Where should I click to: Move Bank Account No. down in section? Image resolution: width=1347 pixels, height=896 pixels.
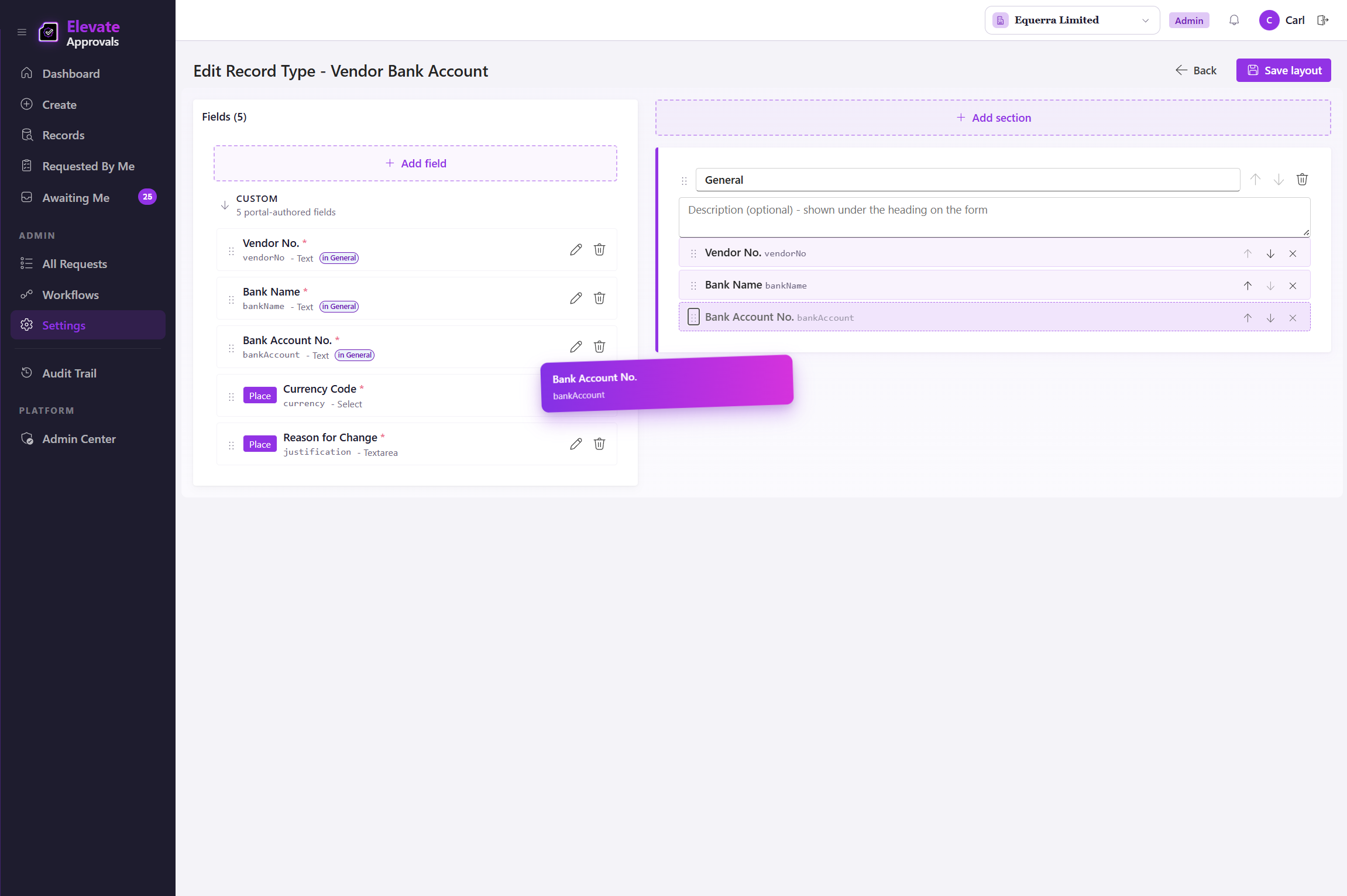pos(1270,318)
